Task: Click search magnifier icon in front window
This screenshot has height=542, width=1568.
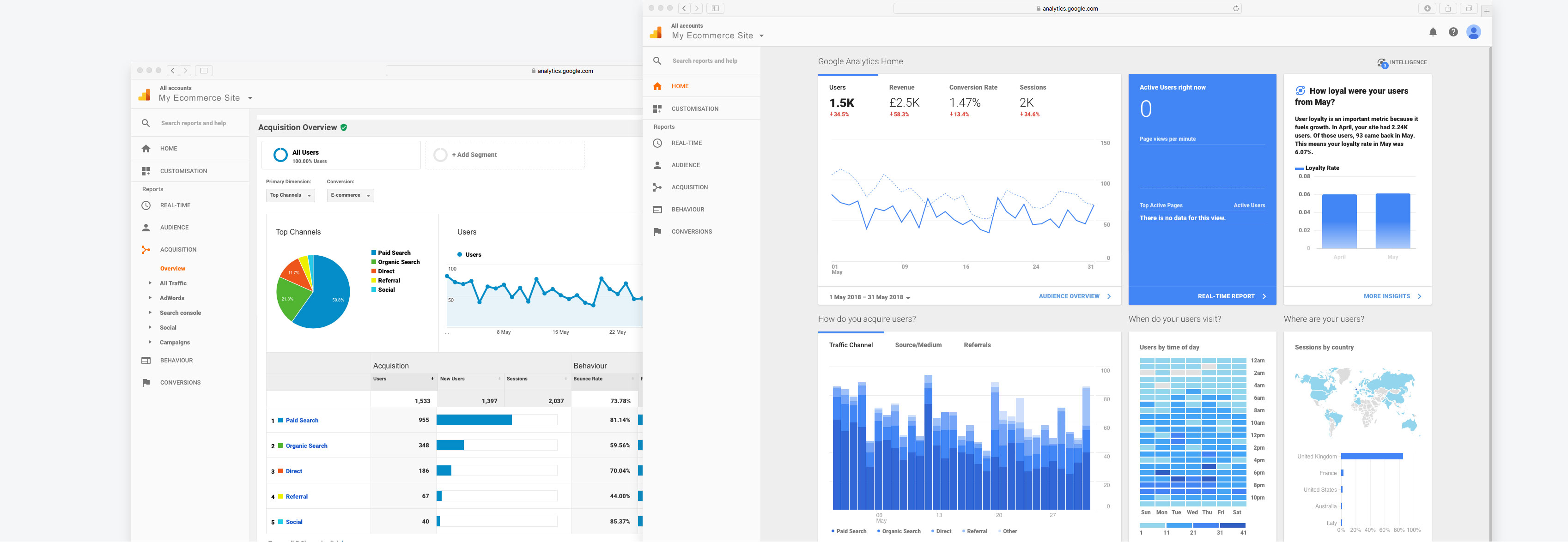Action: coord(657,61)
